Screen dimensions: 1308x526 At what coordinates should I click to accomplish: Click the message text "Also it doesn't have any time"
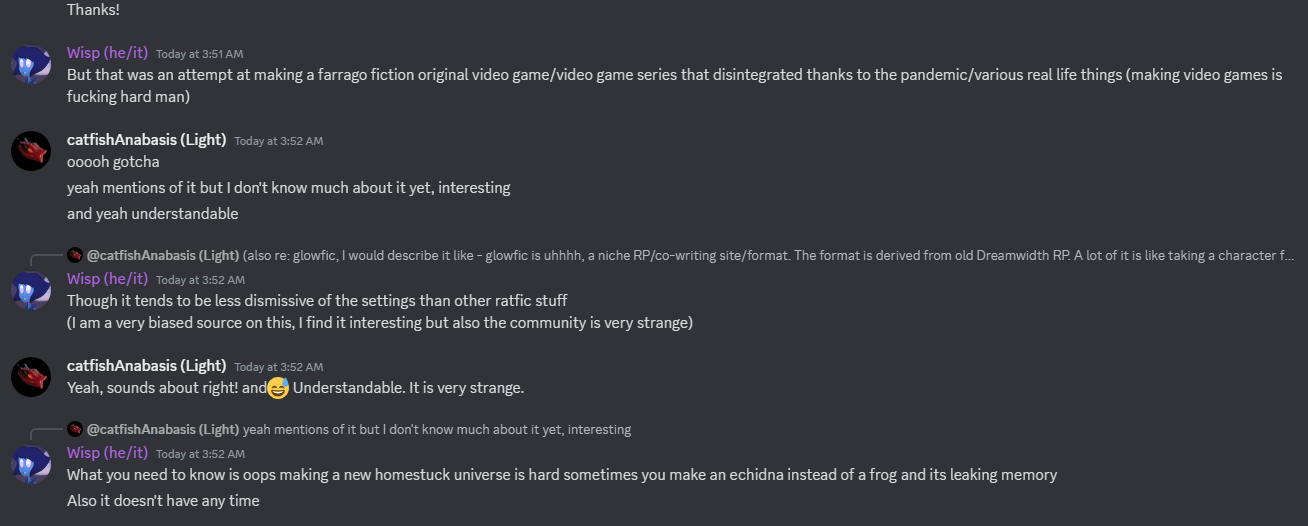point(163,500)
